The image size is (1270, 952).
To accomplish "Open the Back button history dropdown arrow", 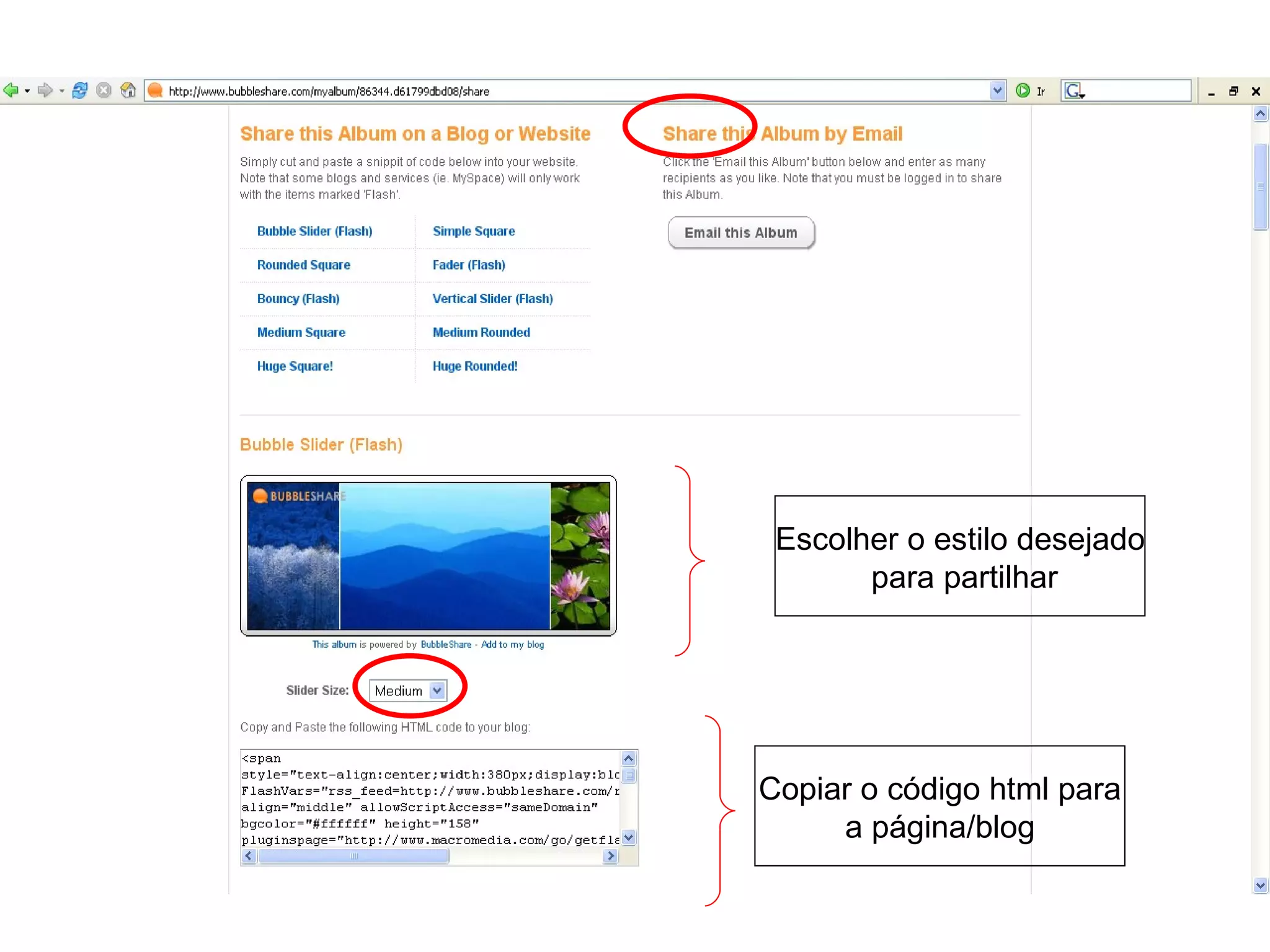I will (27, 91).
